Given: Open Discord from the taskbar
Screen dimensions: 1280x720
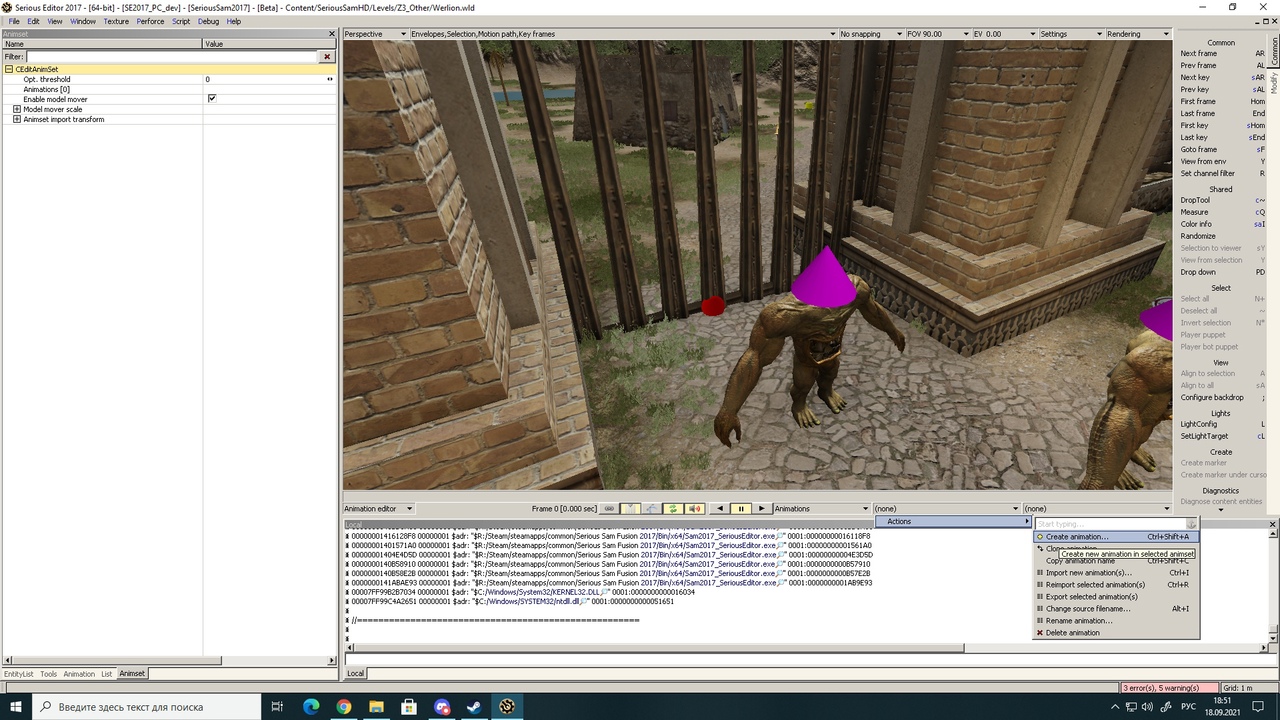Looking at the screenshot, I should (x=442, y=707).
